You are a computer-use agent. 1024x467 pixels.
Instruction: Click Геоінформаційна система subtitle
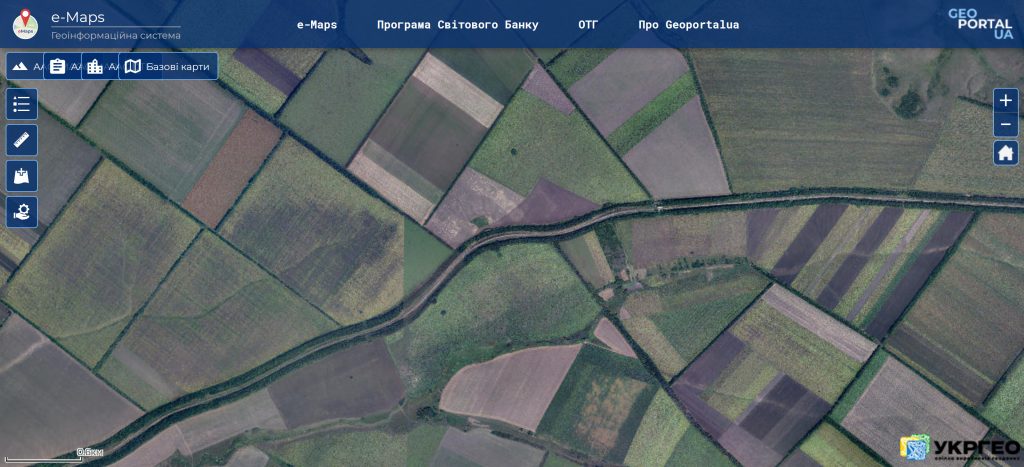pyautogui.click(x=116, y=36)
